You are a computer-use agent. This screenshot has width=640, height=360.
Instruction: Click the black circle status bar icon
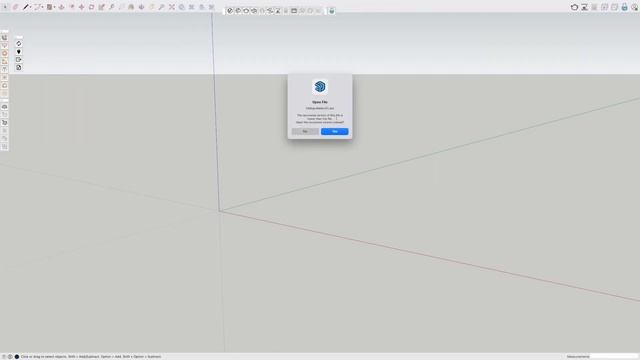pos(17,356)
